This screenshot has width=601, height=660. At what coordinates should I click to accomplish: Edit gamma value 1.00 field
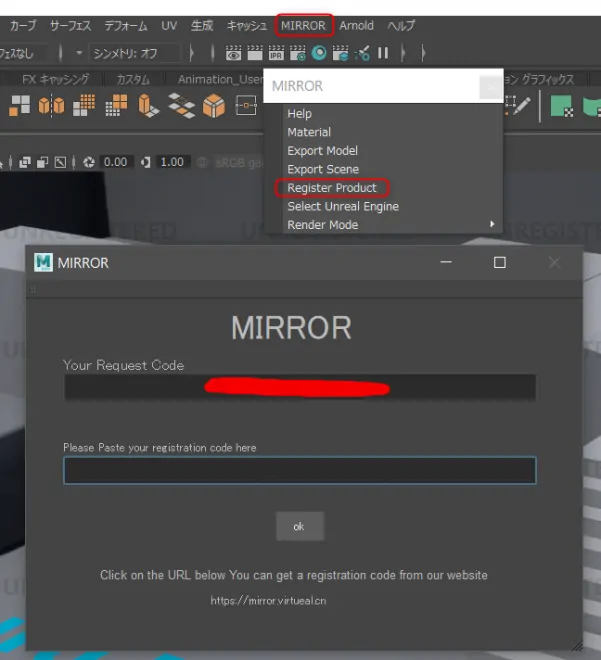[172, 162]
